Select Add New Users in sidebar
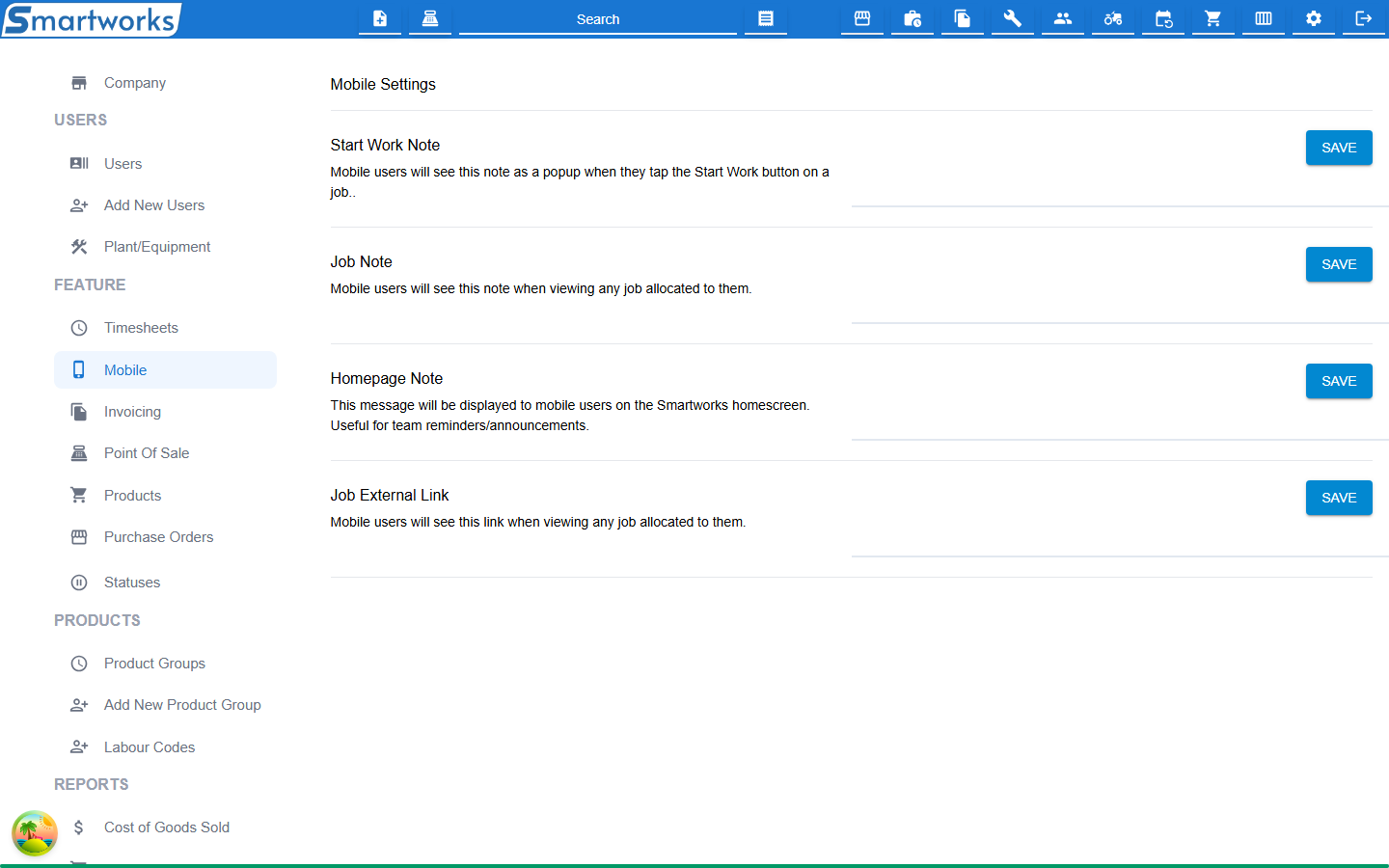1389x868 pixels. pos(165,205)
